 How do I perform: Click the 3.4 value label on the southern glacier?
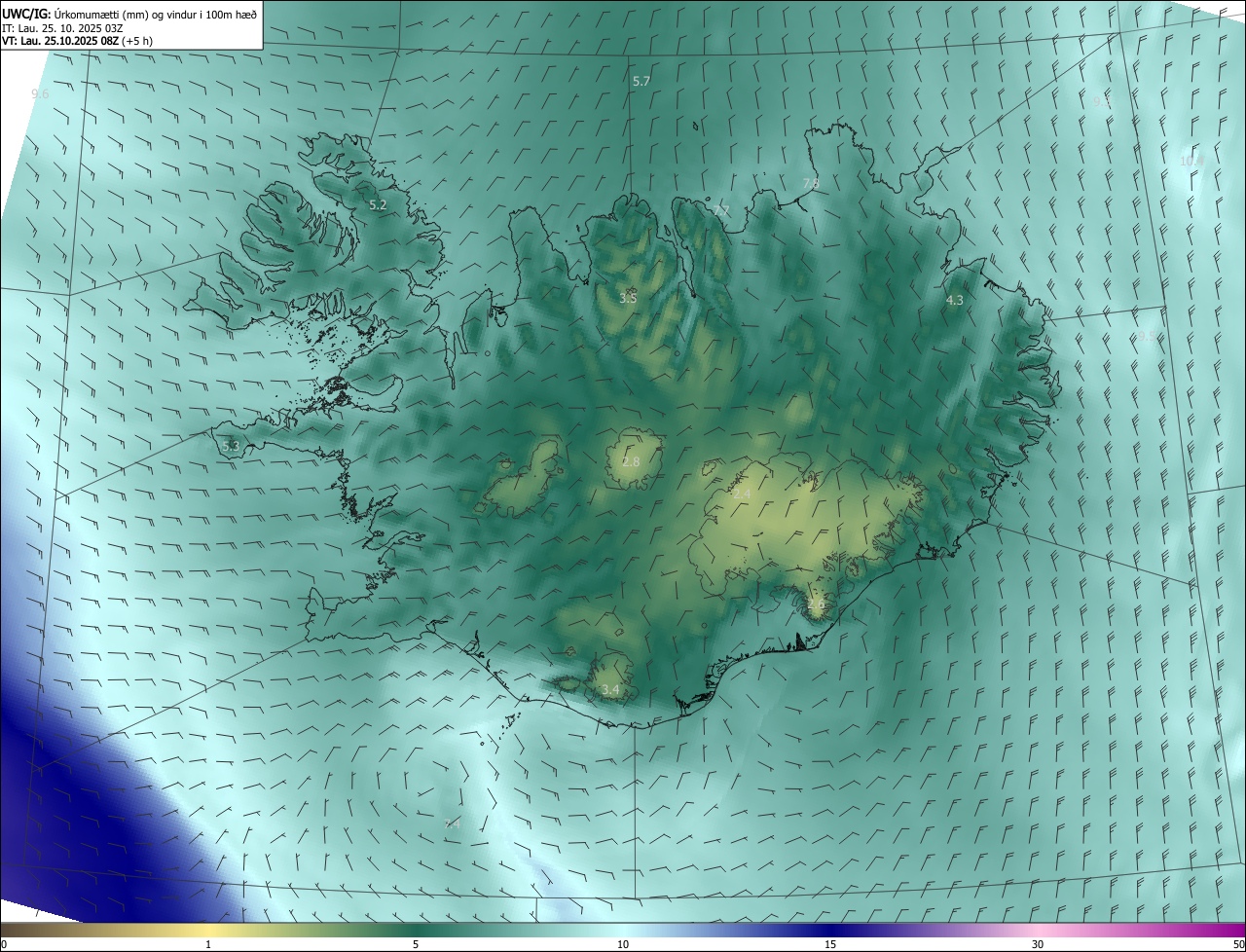pos(610,690)
